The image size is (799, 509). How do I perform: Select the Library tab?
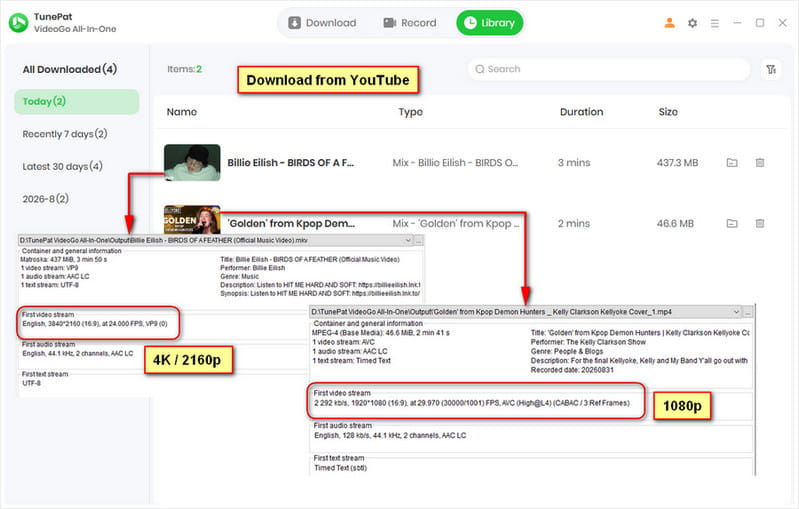point(489,23)
